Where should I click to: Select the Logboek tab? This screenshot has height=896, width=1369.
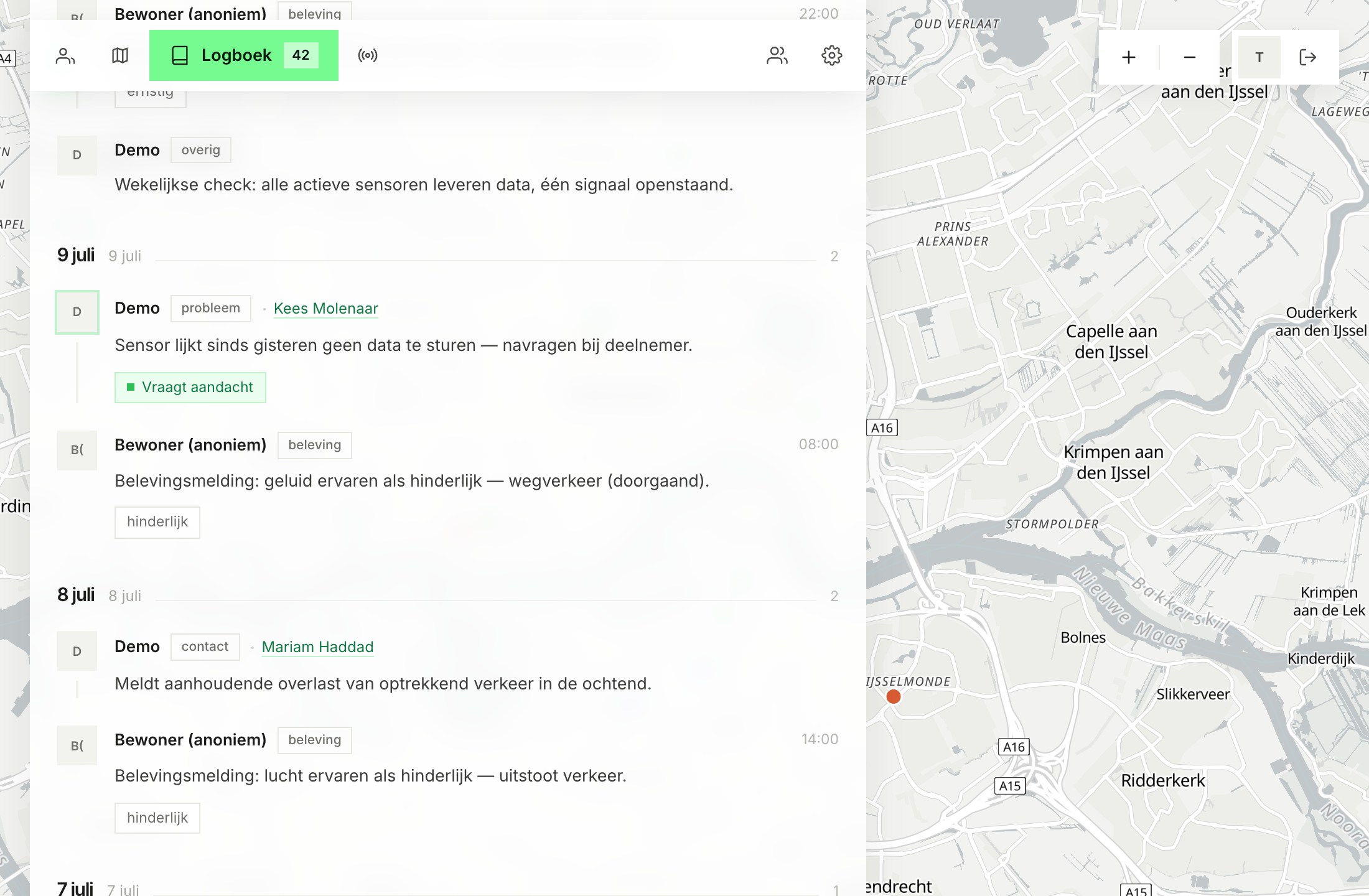pos(244,55)
